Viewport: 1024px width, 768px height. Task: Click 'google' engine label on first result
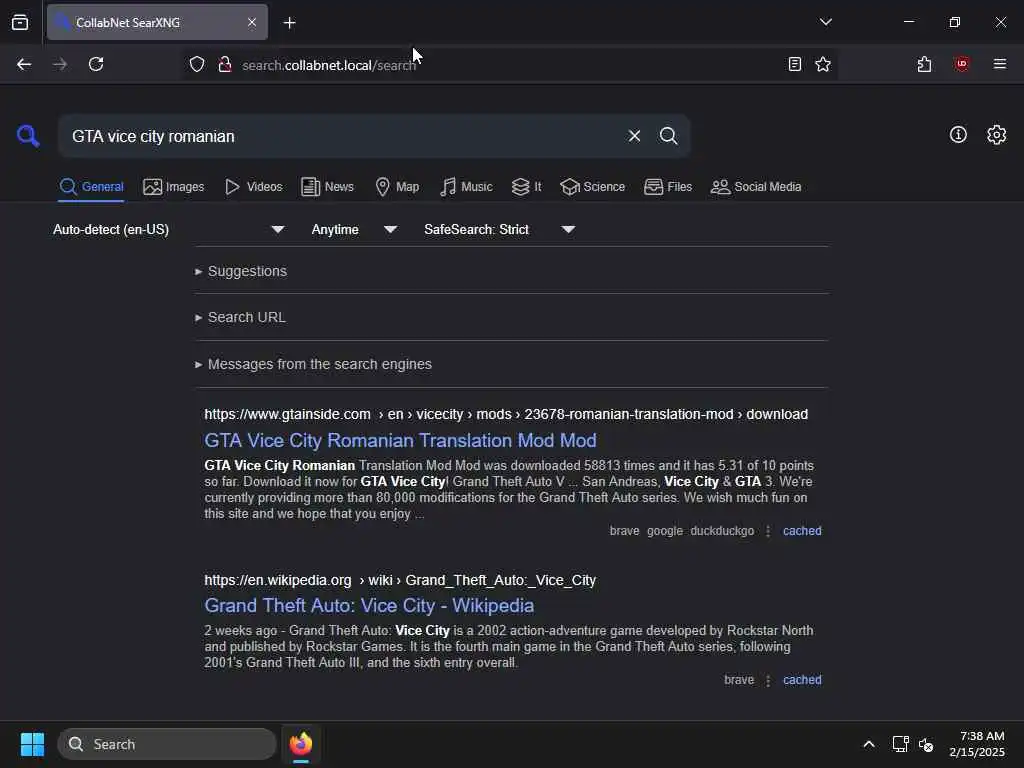(664, 531)
